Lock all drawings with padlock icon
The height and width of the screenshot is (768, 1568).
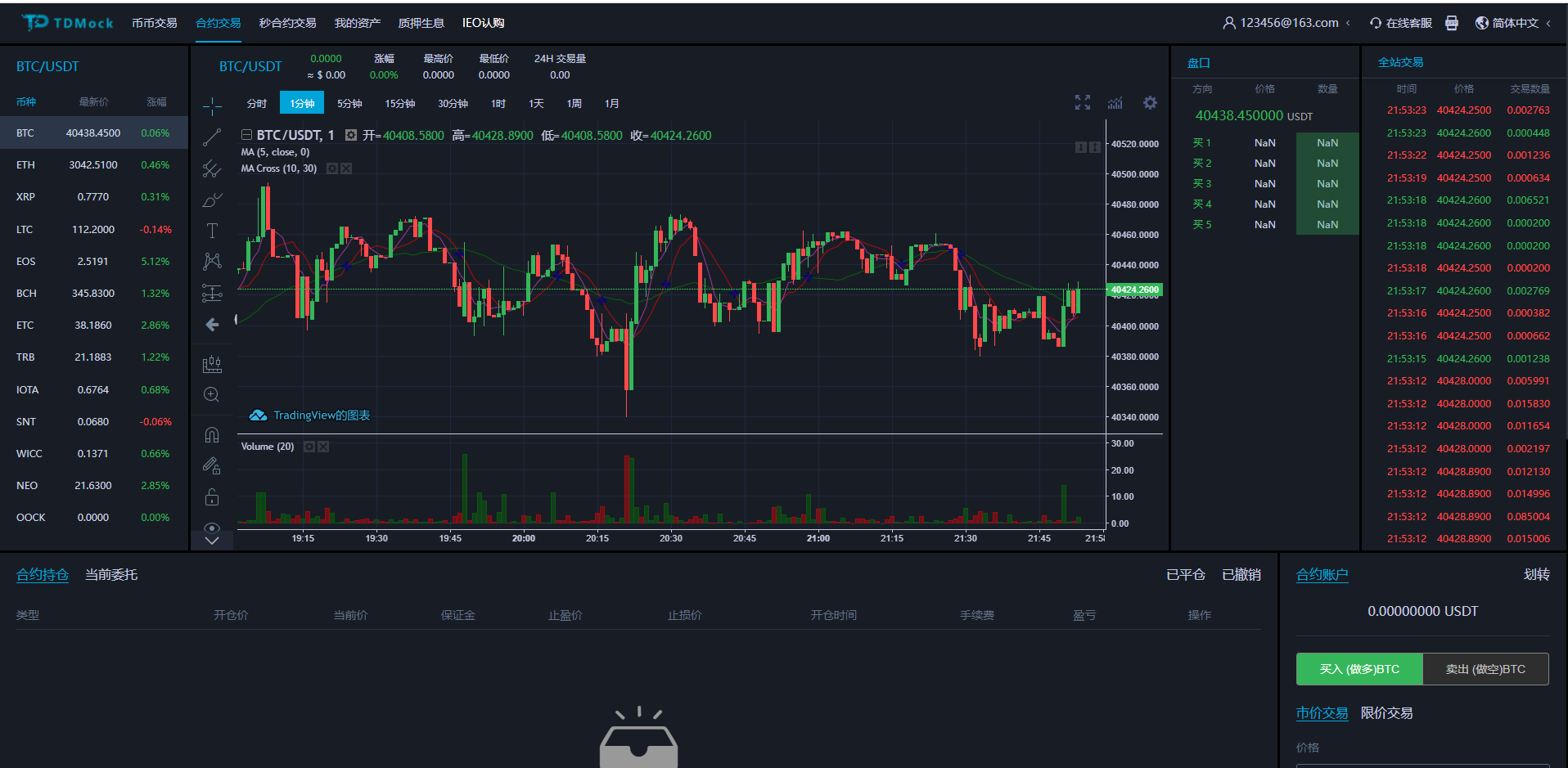(212, 496)
